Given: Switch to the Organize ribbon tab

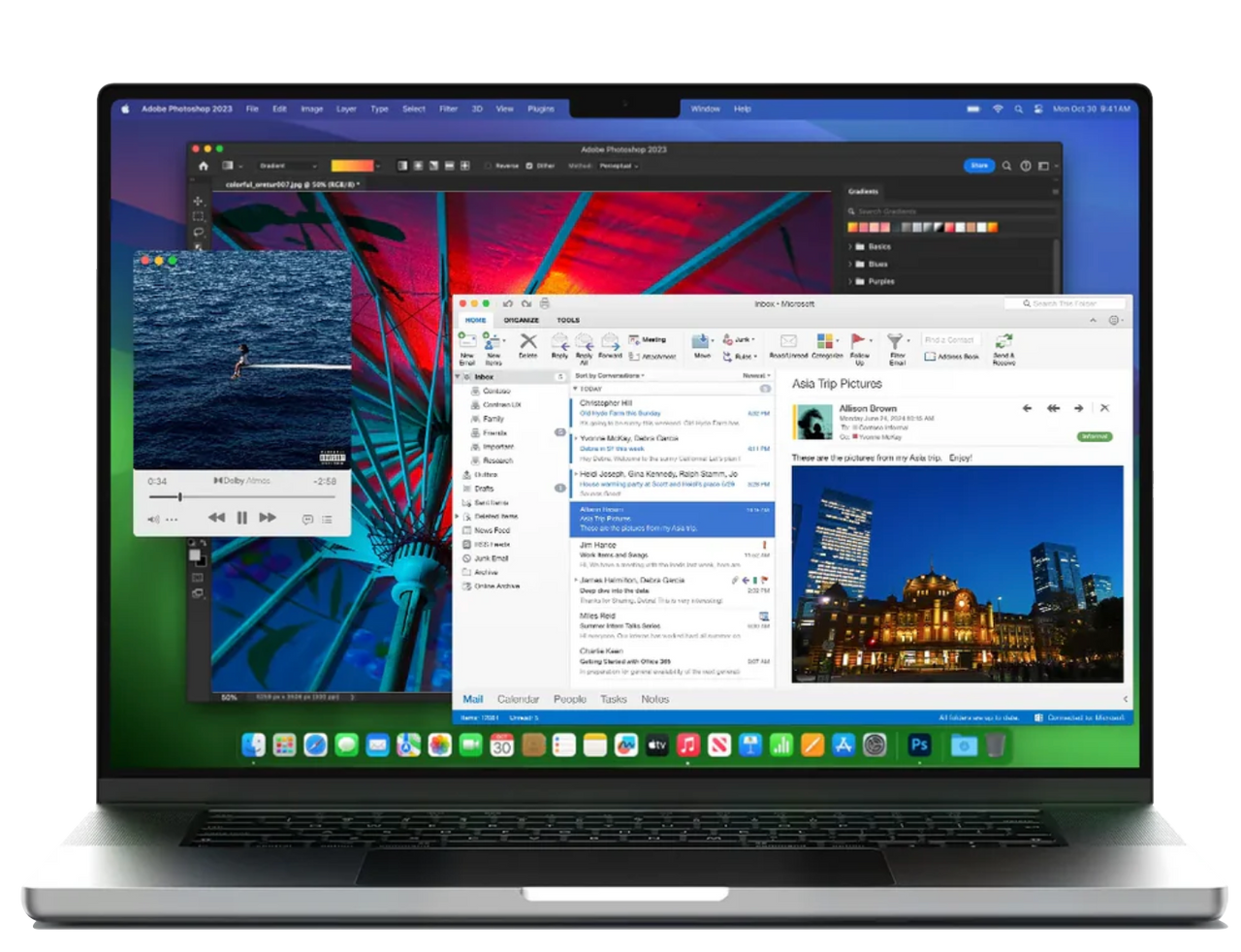Looking at the screenshot, I should pyautogui.click(x=521, y=320).
